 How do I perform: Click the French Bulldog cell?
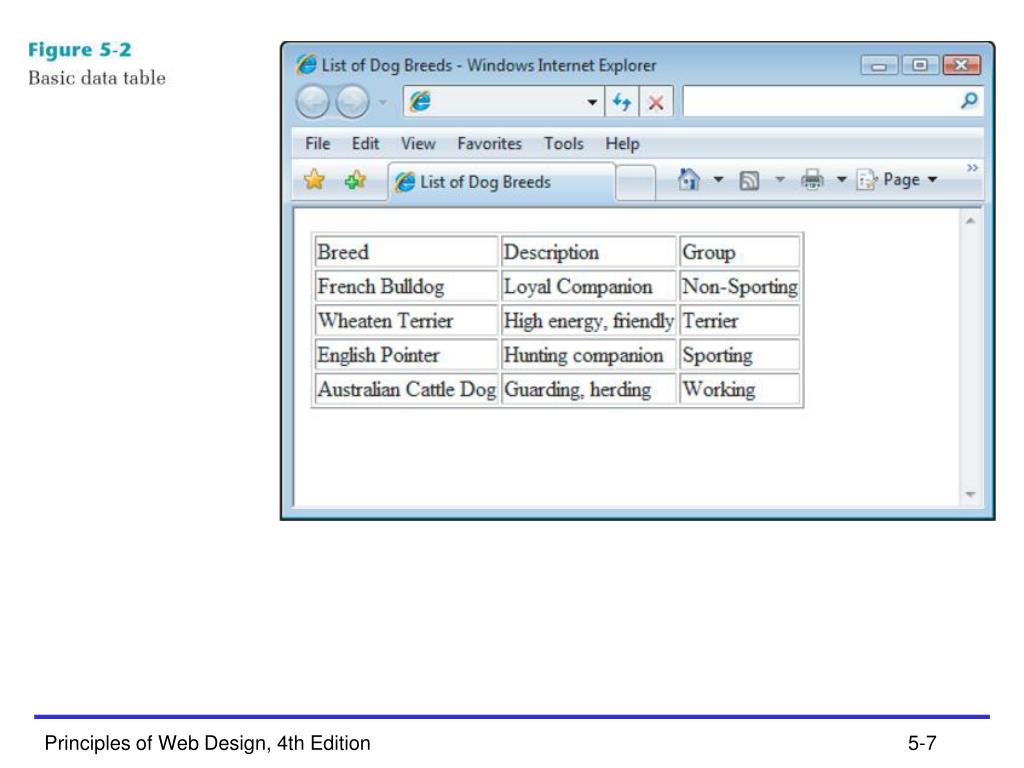point(406,287)
